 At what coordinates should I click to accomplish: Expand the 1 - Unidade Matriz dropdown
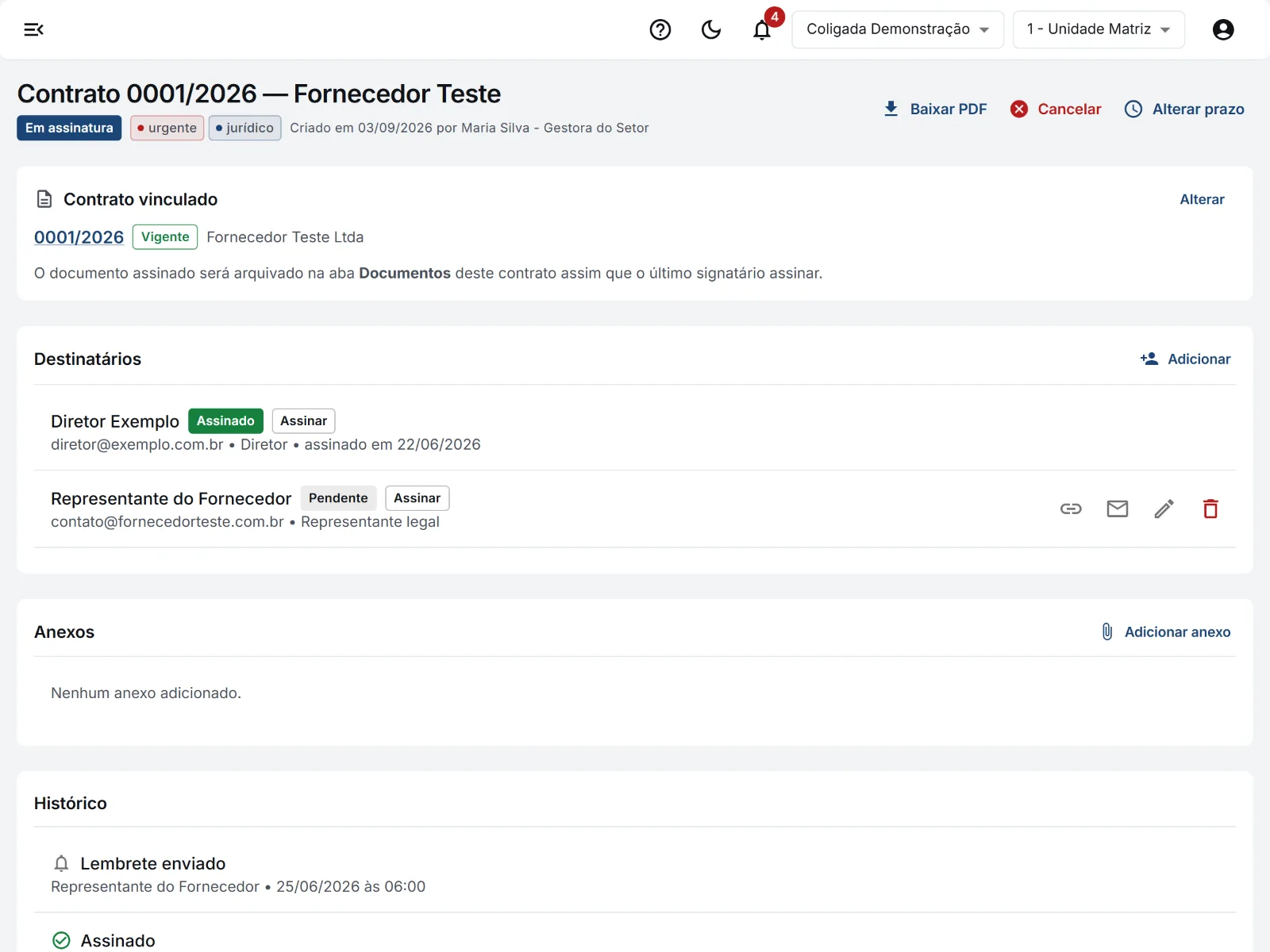[1099, 29]
